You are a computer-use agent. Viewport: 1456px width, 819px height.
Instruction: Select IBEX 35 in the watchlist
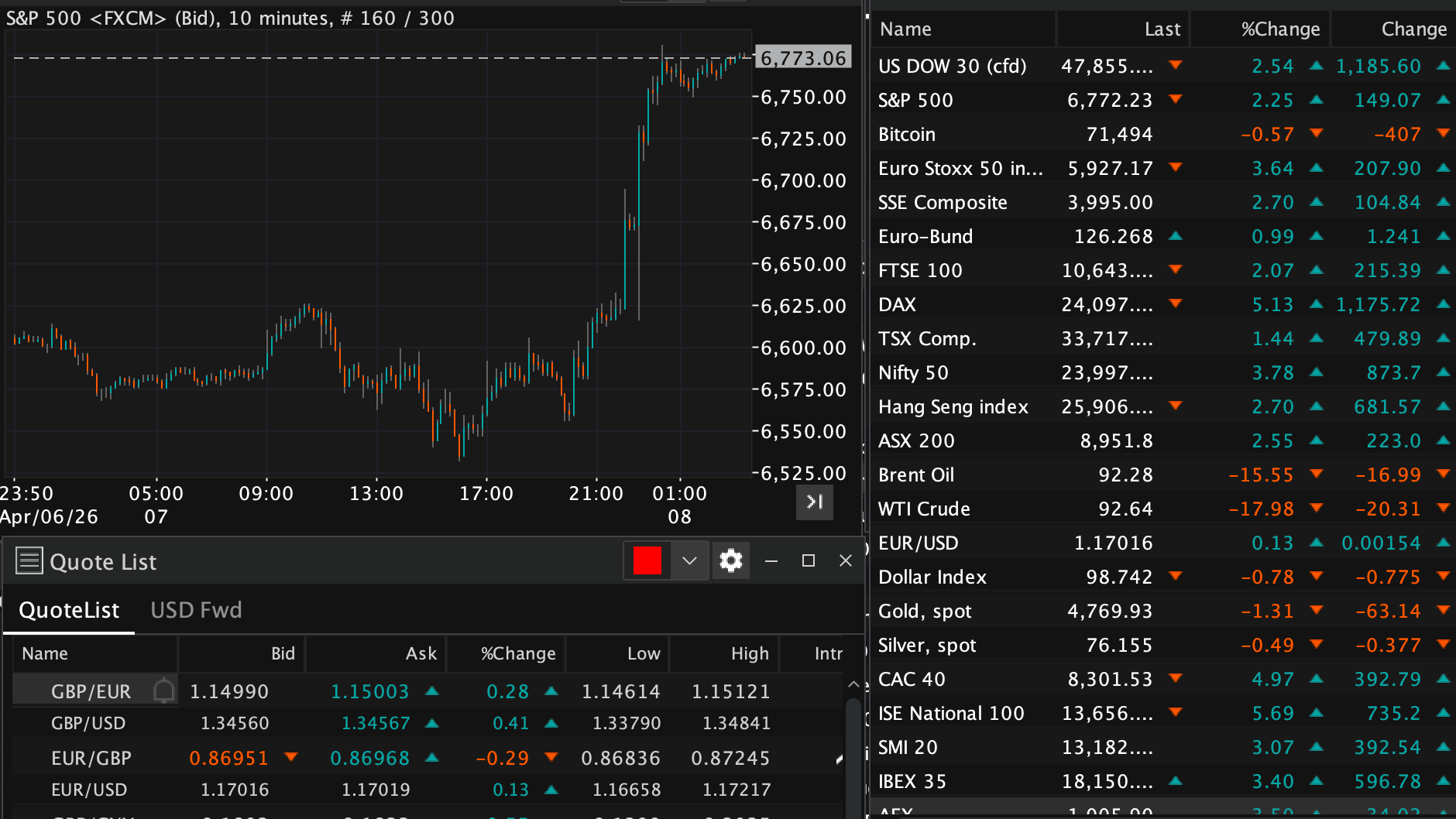[x=1162, y=781]
